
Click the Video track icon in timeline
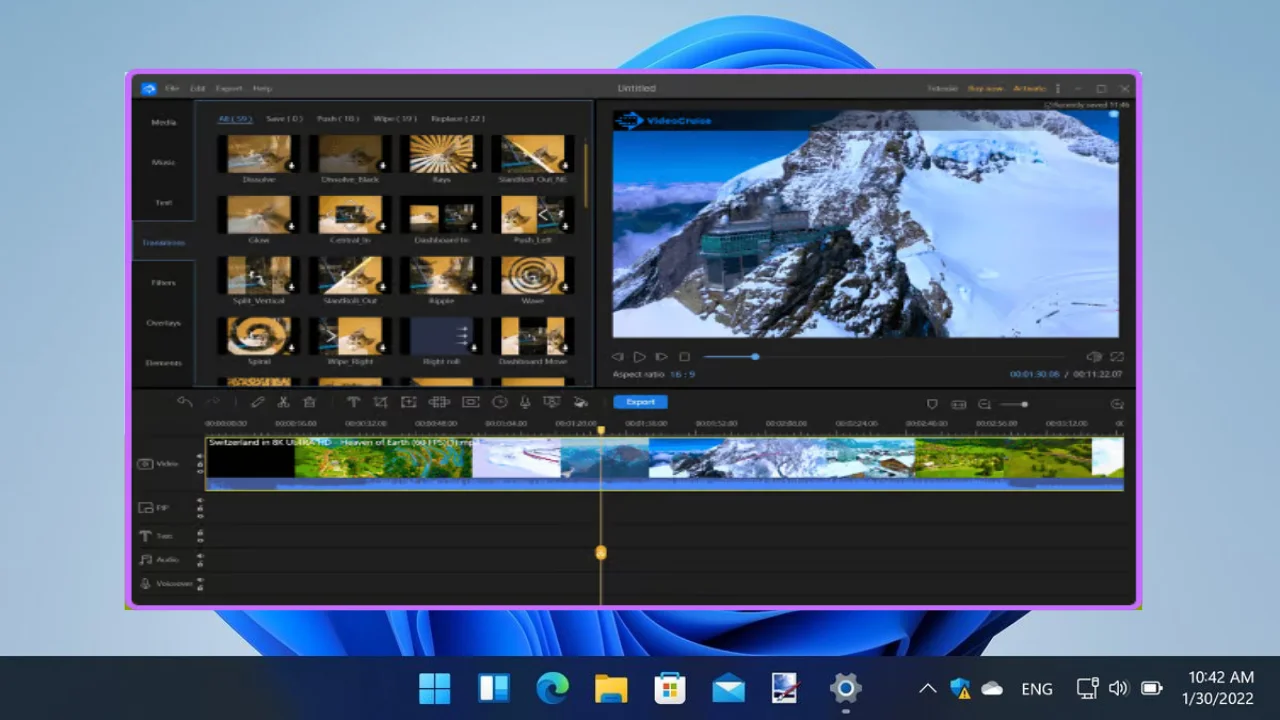tap(144, 464)
